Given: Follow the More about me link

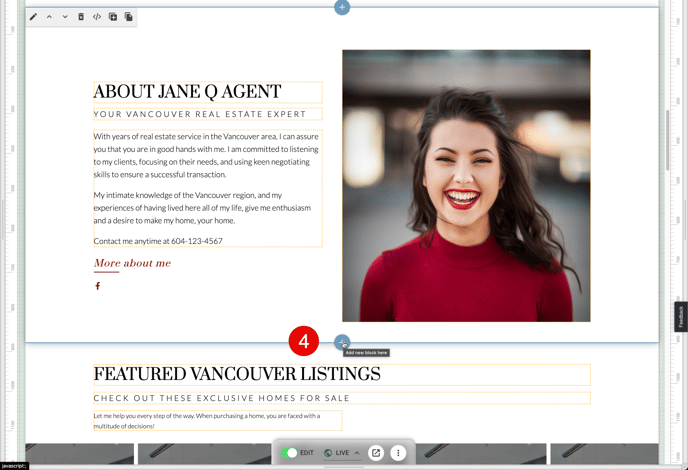Looking at the screenshot, I should pyautogui.click(x=132, y=263).
